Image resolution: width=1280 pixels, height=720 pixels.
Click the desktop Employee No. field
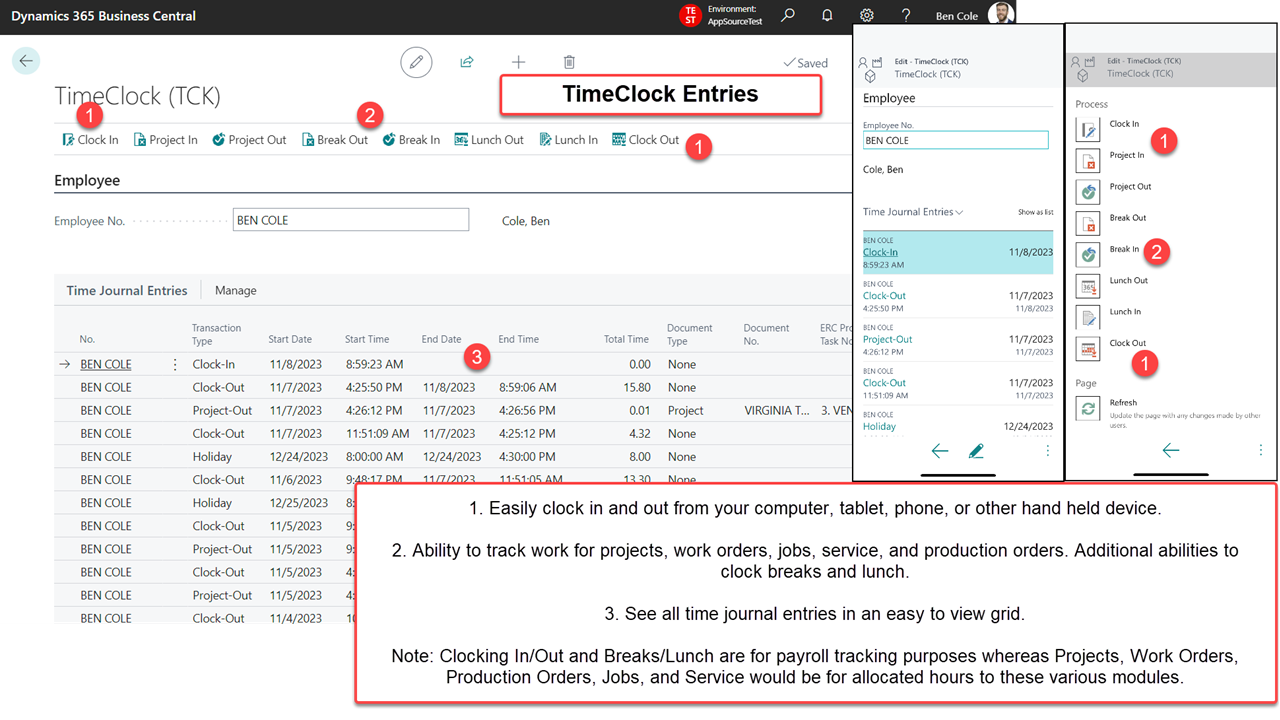[350, 220]
